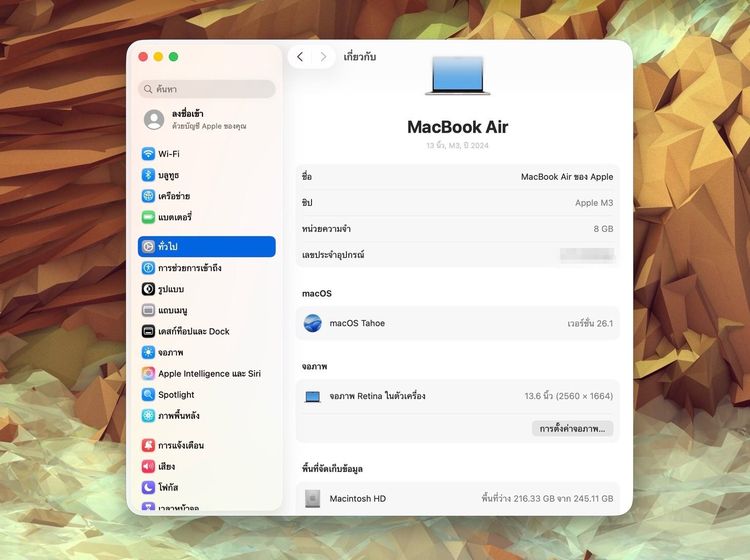Click the memory value 8 GB
The image size is (750, 560).
(x=603, y=229)
